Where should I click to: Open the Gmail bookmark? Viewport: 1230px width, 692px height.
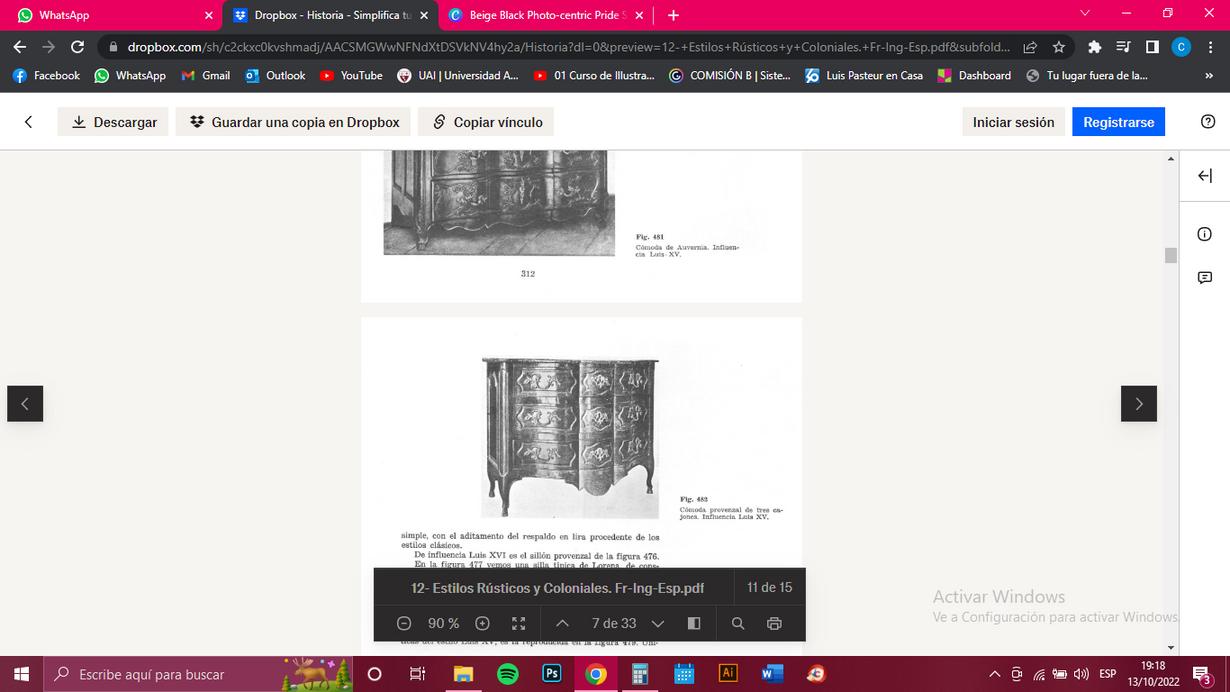pyautogui.click(x=206, y=75)
